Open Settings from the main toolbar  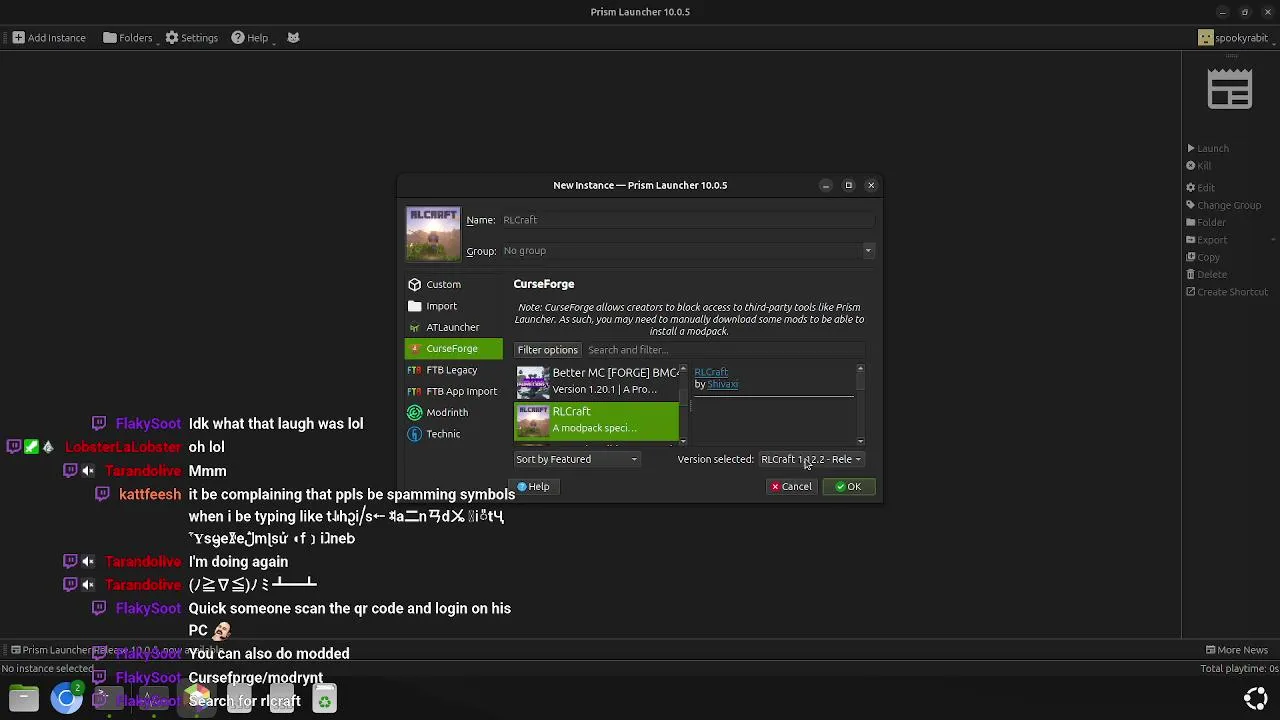pos(191,38)
